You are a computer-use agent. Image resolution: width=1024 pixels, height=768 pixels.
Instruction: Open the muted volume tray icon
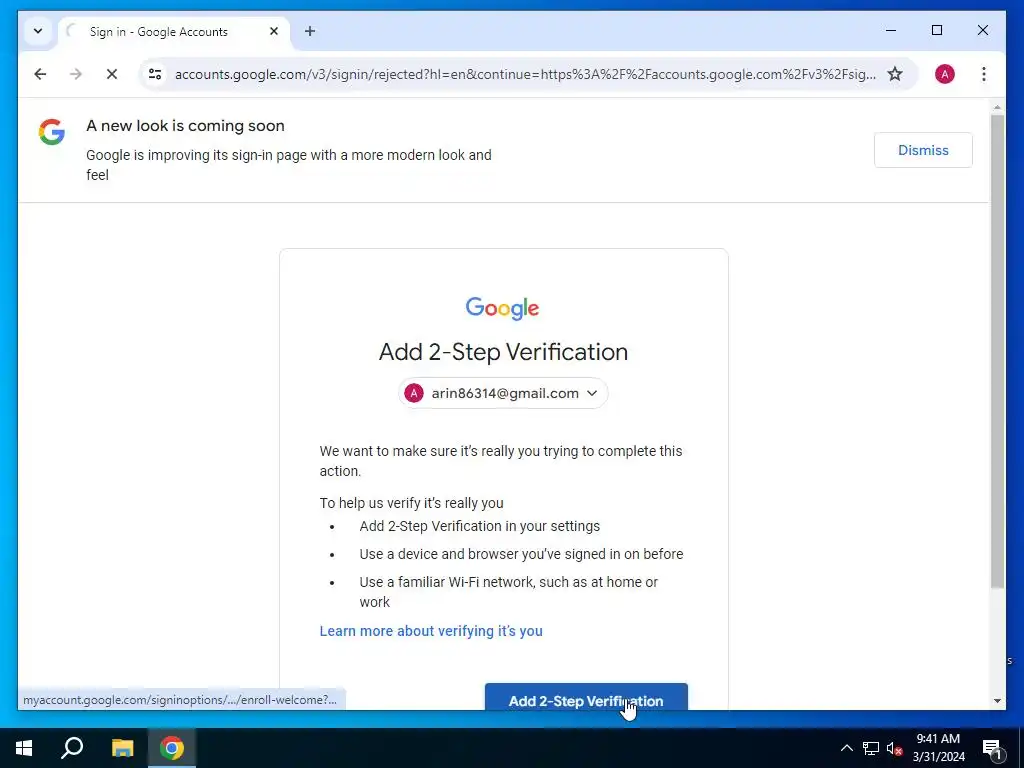click(x=894, y=748)
